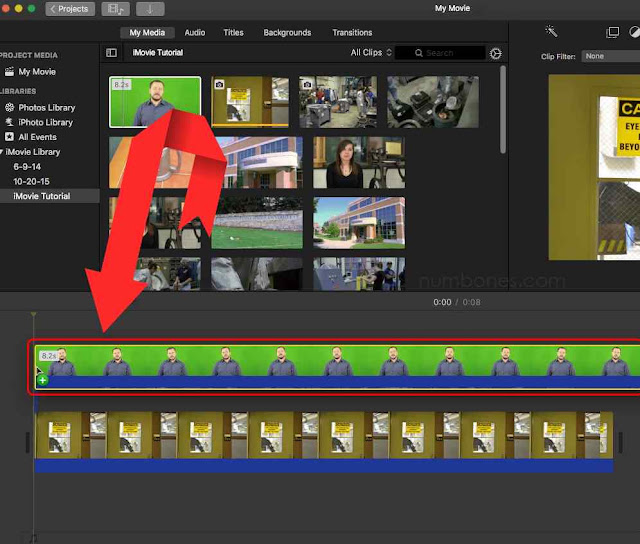Screen dimensions: 640x544
Task: Click the right trim handle of sign clip
Action: [620, 443]
